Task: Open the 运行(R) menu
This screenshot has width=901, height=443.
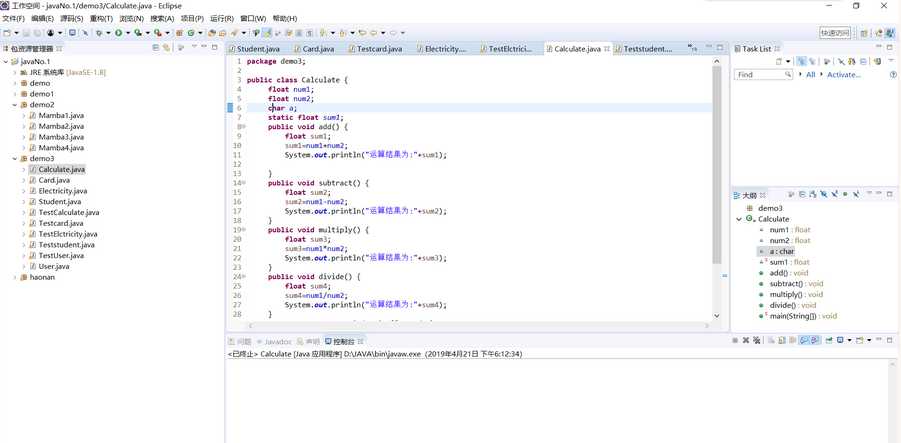Action: click(222, 18)
